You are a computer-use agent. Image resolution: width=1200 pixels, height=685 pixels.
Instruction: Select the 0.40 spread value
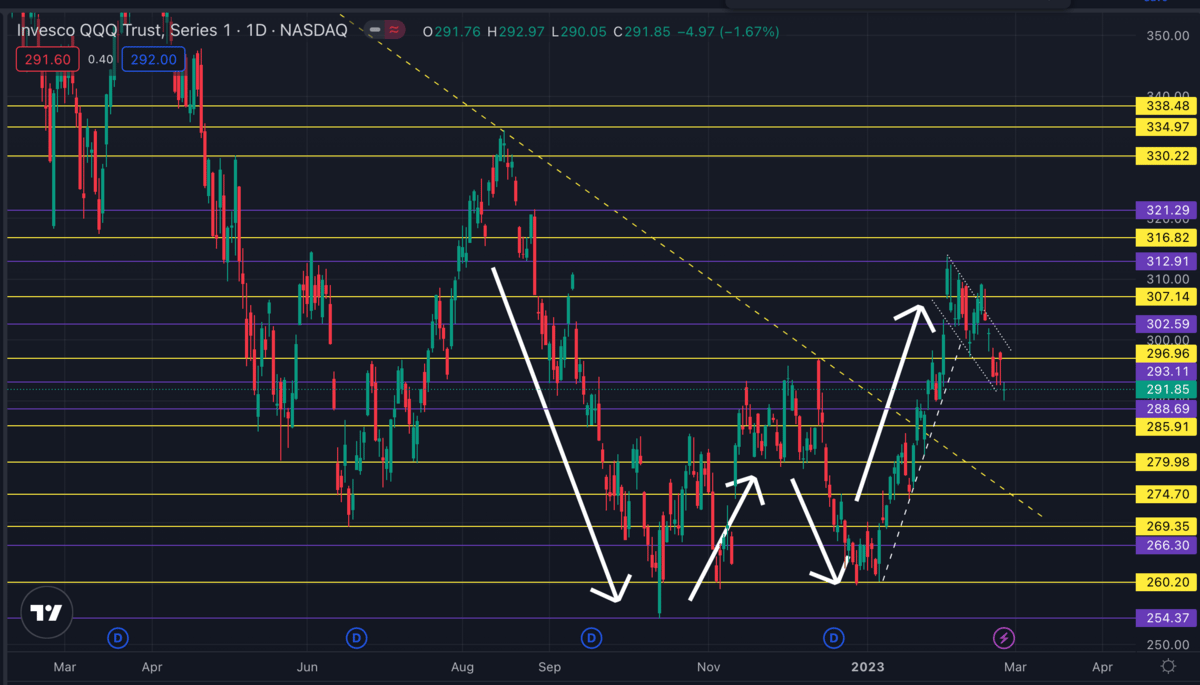[100, 59]
